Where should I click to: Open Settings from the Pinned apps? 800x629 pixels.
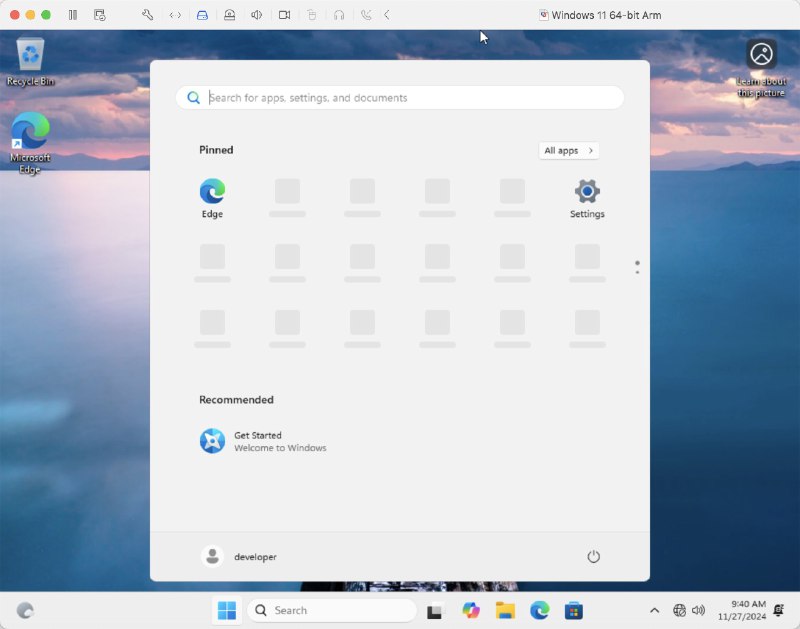(x=586, y=190)
